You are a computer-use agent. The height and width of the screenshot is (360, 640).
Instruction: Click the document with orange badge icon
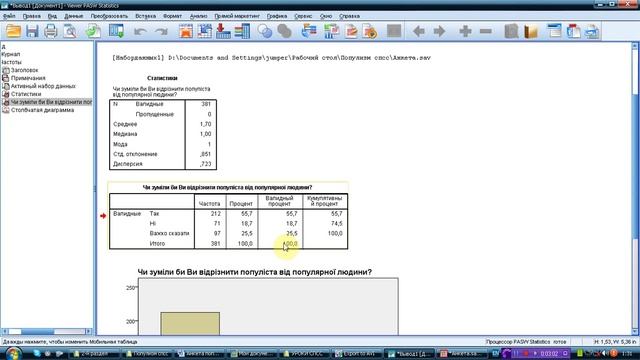coord(370,31)
